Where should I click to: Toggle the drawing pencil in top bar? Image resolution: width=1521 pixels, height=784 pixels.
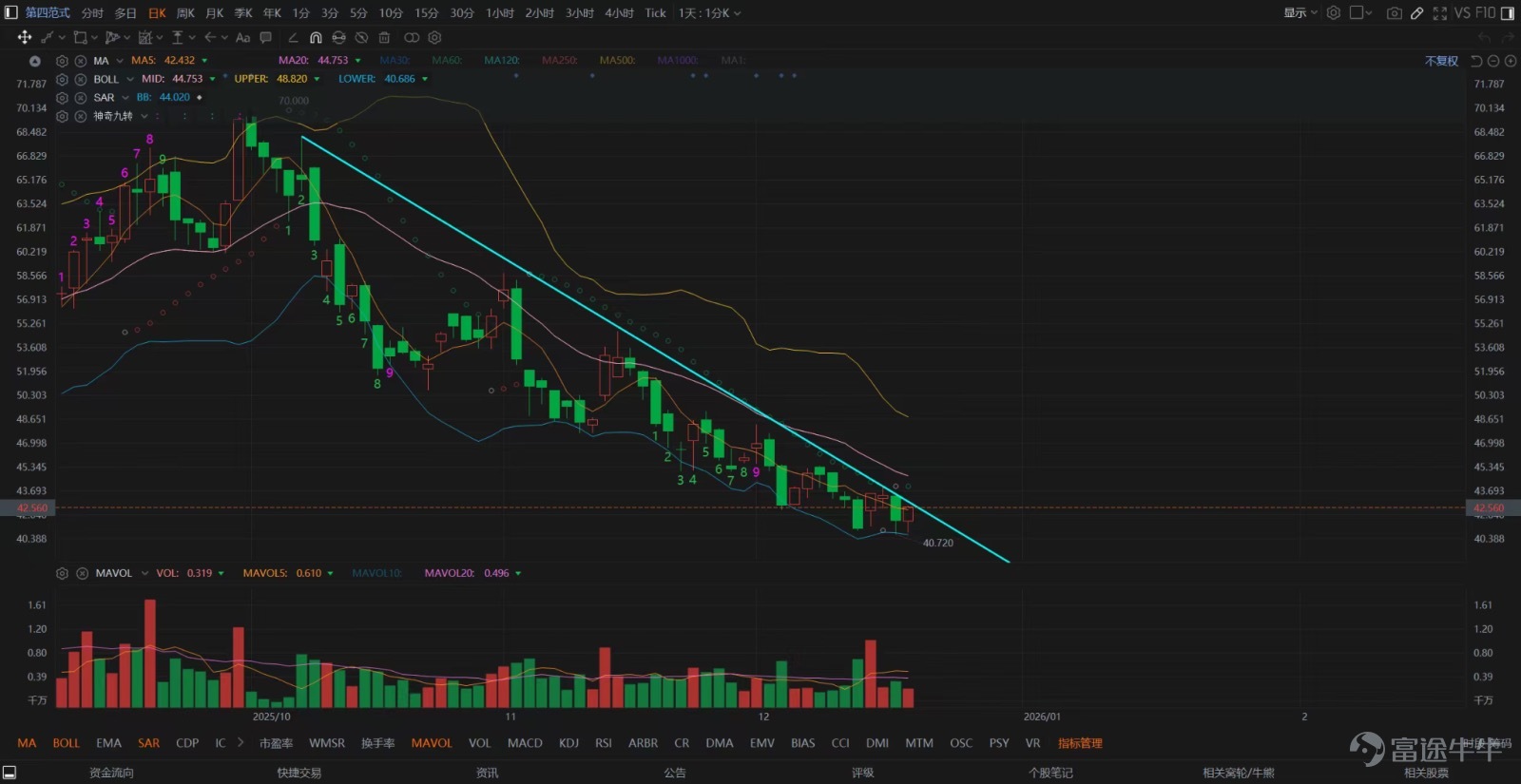(1416, 12)
